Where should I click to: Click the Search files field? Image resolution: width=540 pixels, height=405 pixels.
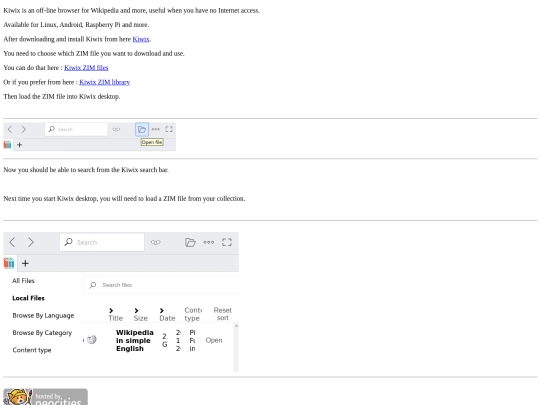coord(161,285)
